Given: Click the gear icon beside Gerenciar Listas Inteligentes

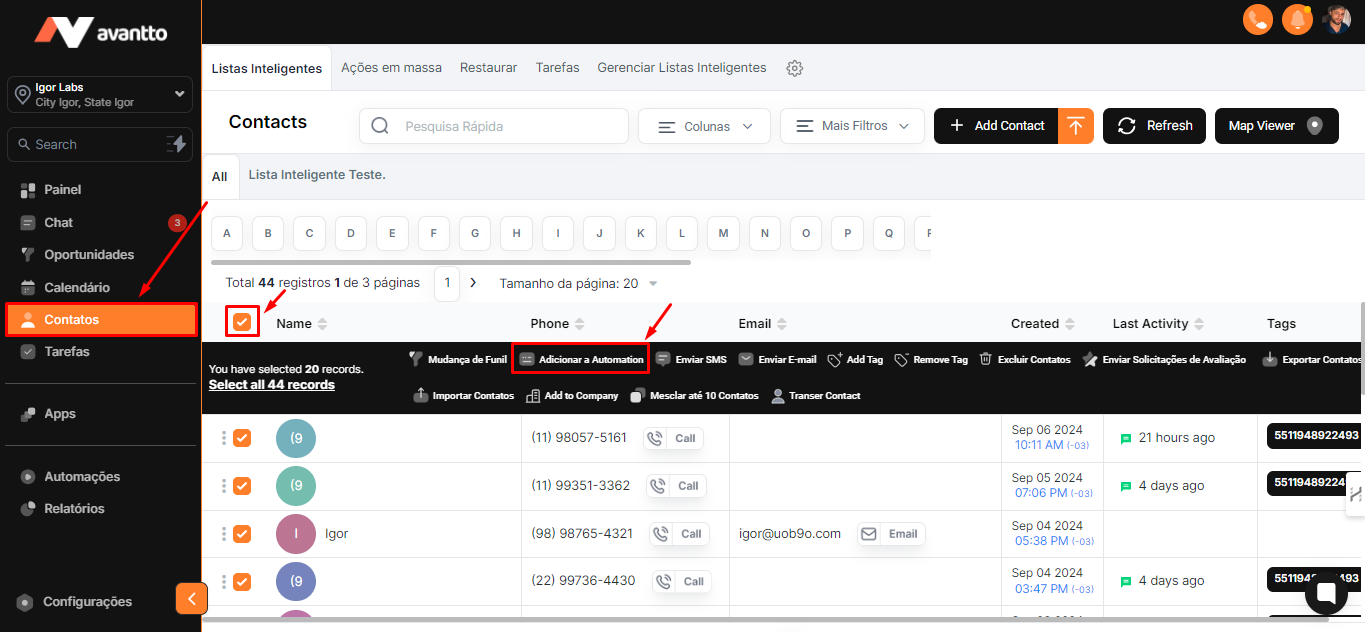Looking at the screenshot, I should (794, 68).
